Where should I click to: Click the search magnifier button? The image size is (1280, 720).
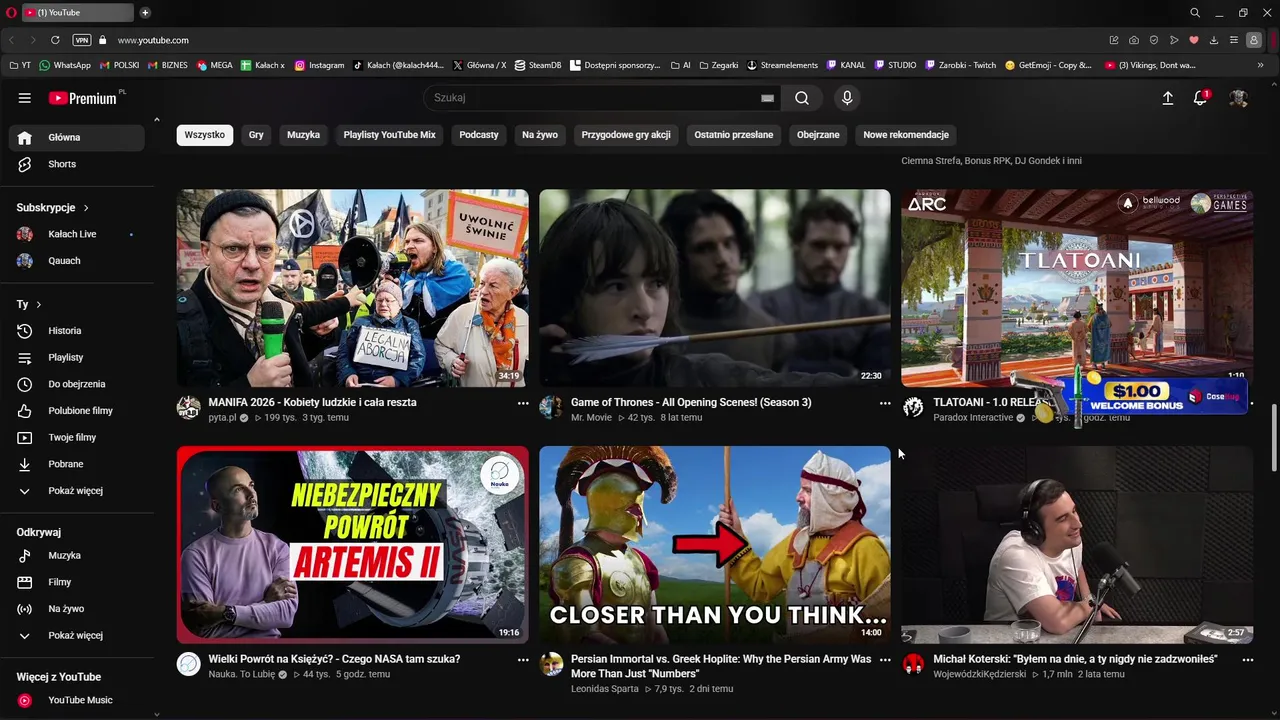tap(802, 98)
